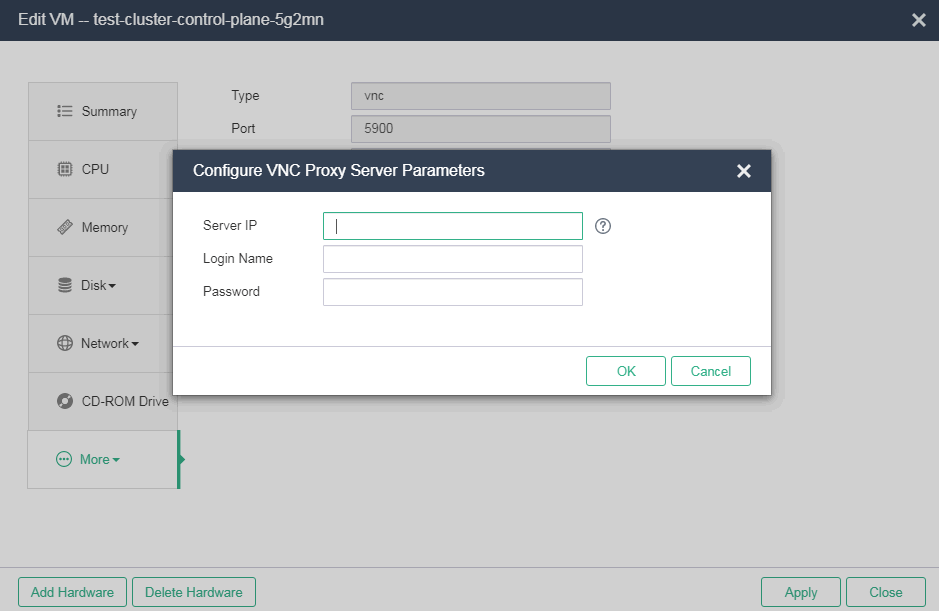Viewport: 939px width, 611px height.
Task: Focus the Server IP field
Action: click(x=453, y=226)
